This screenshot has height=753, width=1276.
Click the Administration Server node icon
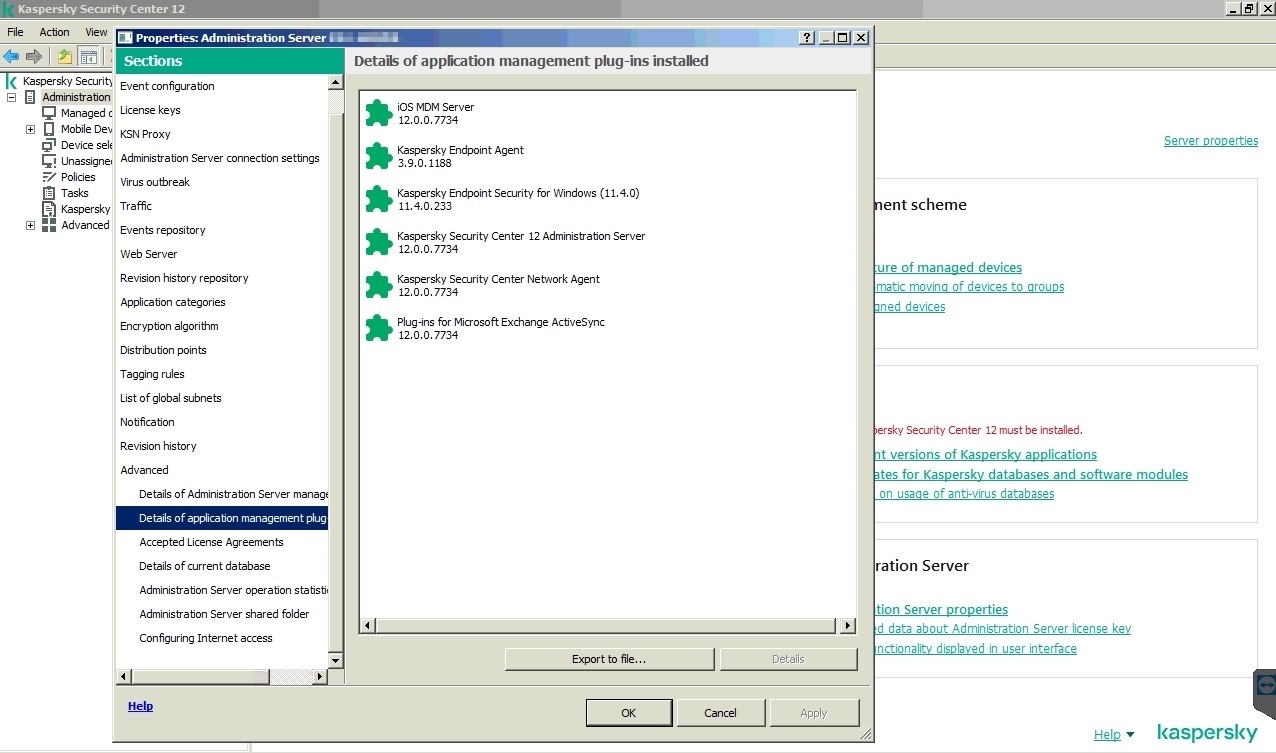click(30, 97)
